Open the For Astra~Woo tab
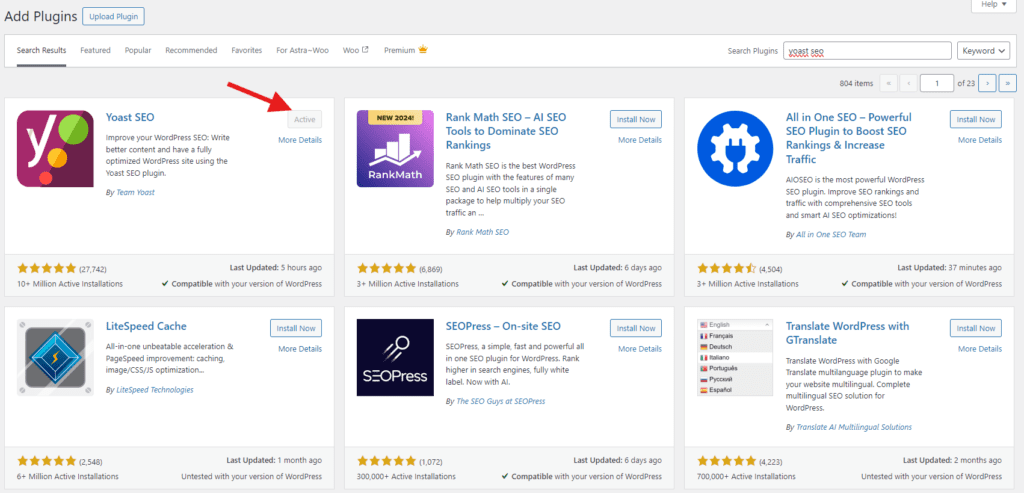Viewport: 1024px width, 493px height. coord(302,50)
